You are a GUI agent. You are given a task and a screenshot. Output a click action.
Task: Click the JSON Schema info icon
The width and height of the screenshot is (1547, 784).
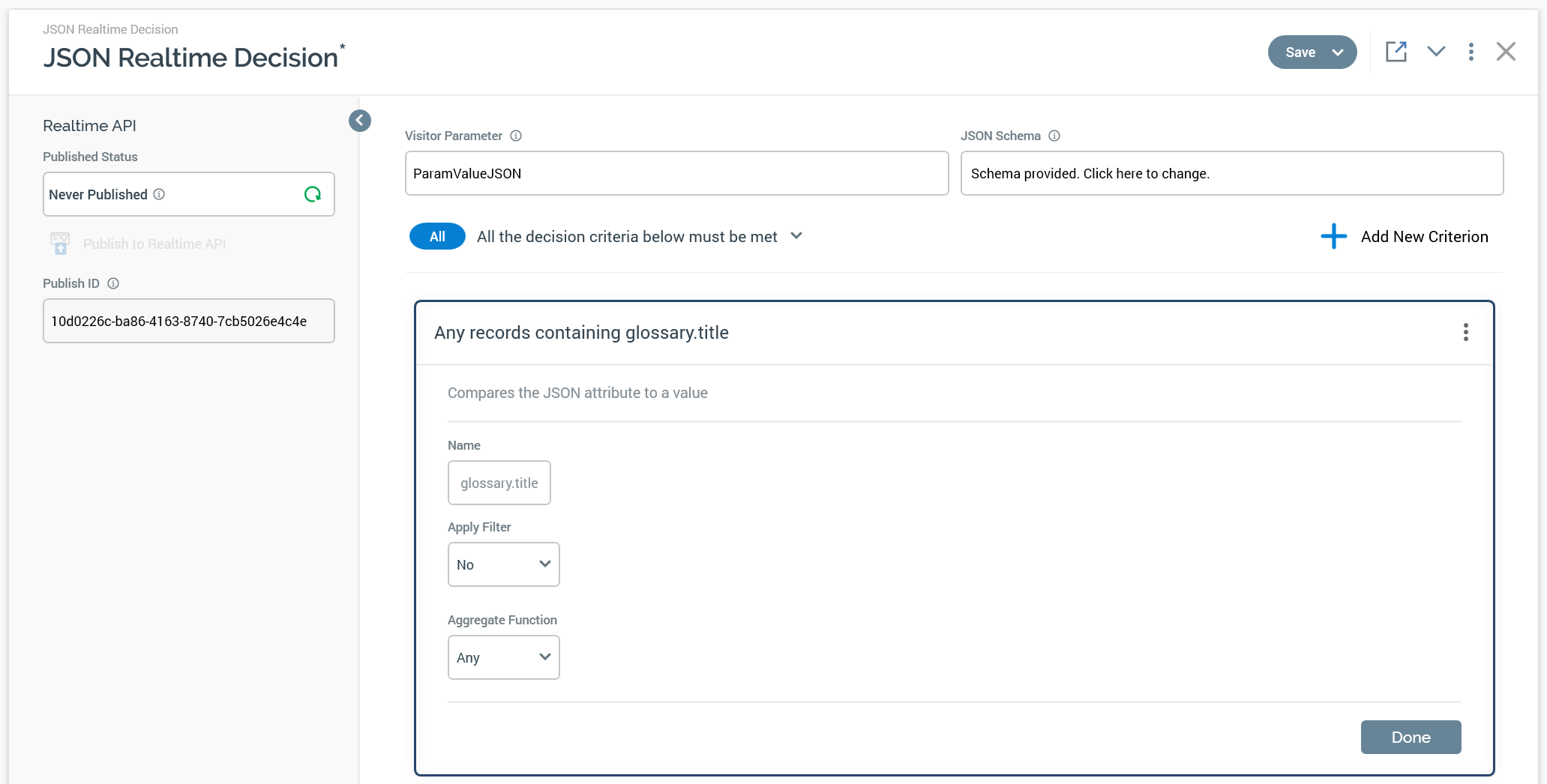pos(1054,136)
